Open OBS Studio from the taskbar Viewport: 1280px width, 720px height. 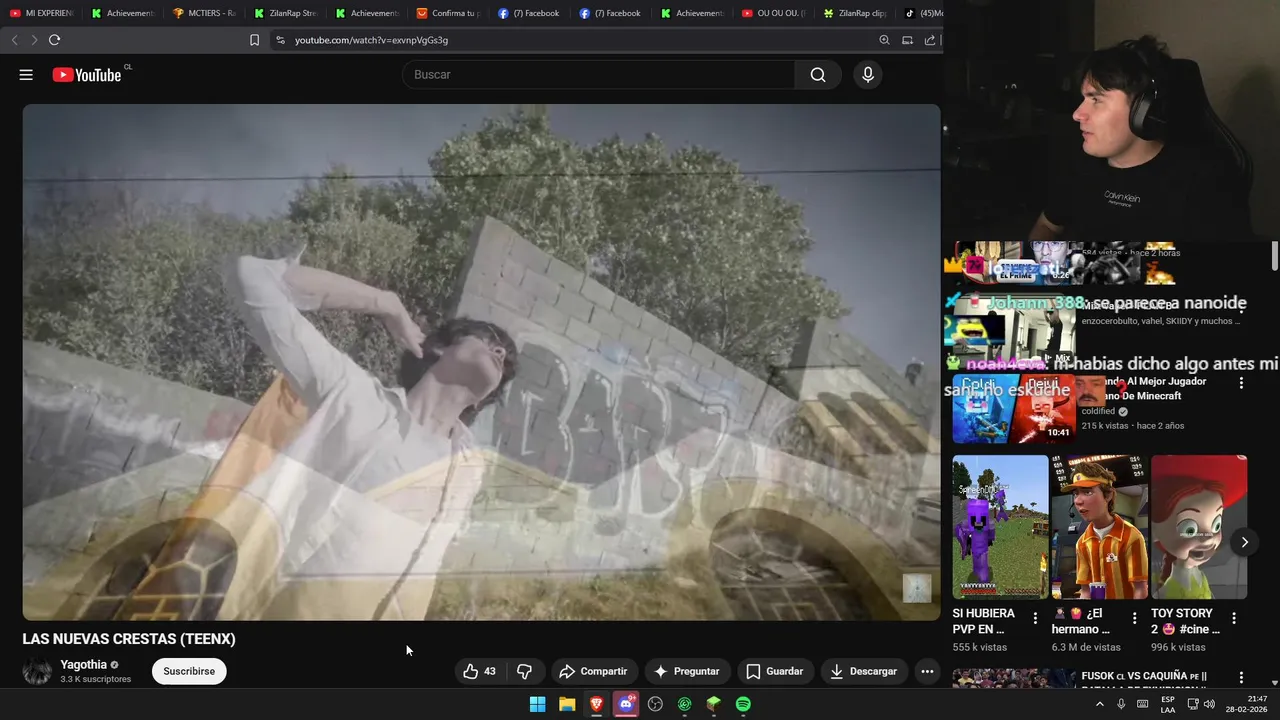[655, 704]
